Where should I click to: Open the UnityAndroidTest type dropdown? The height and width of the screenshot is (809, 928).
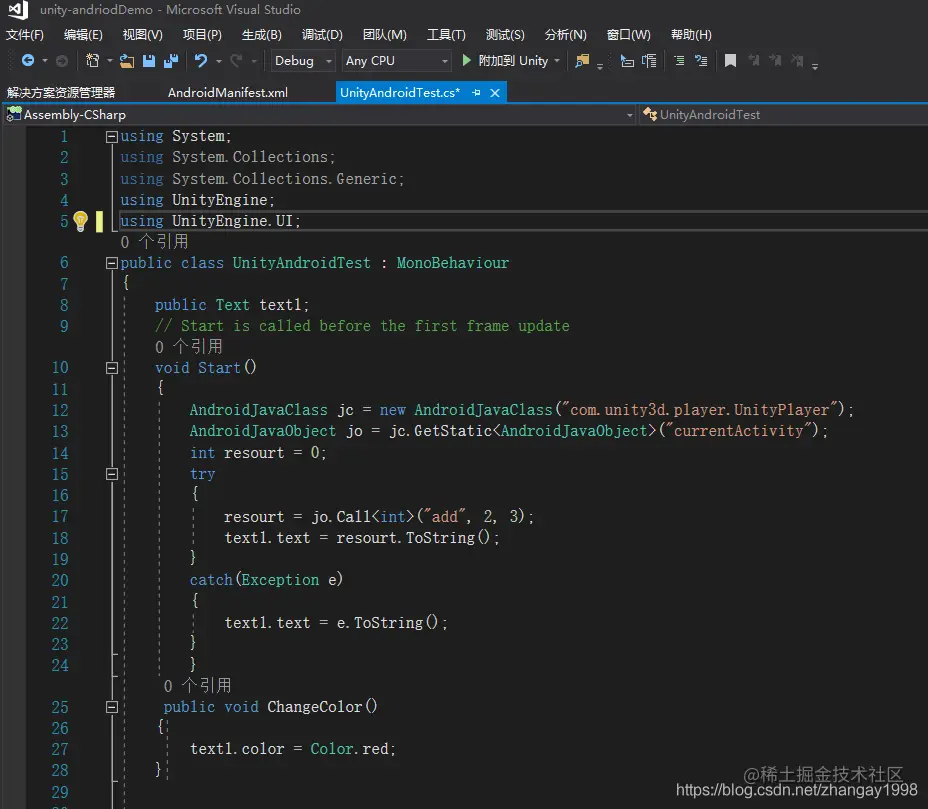pyautogui.click(x=784, y=115)
